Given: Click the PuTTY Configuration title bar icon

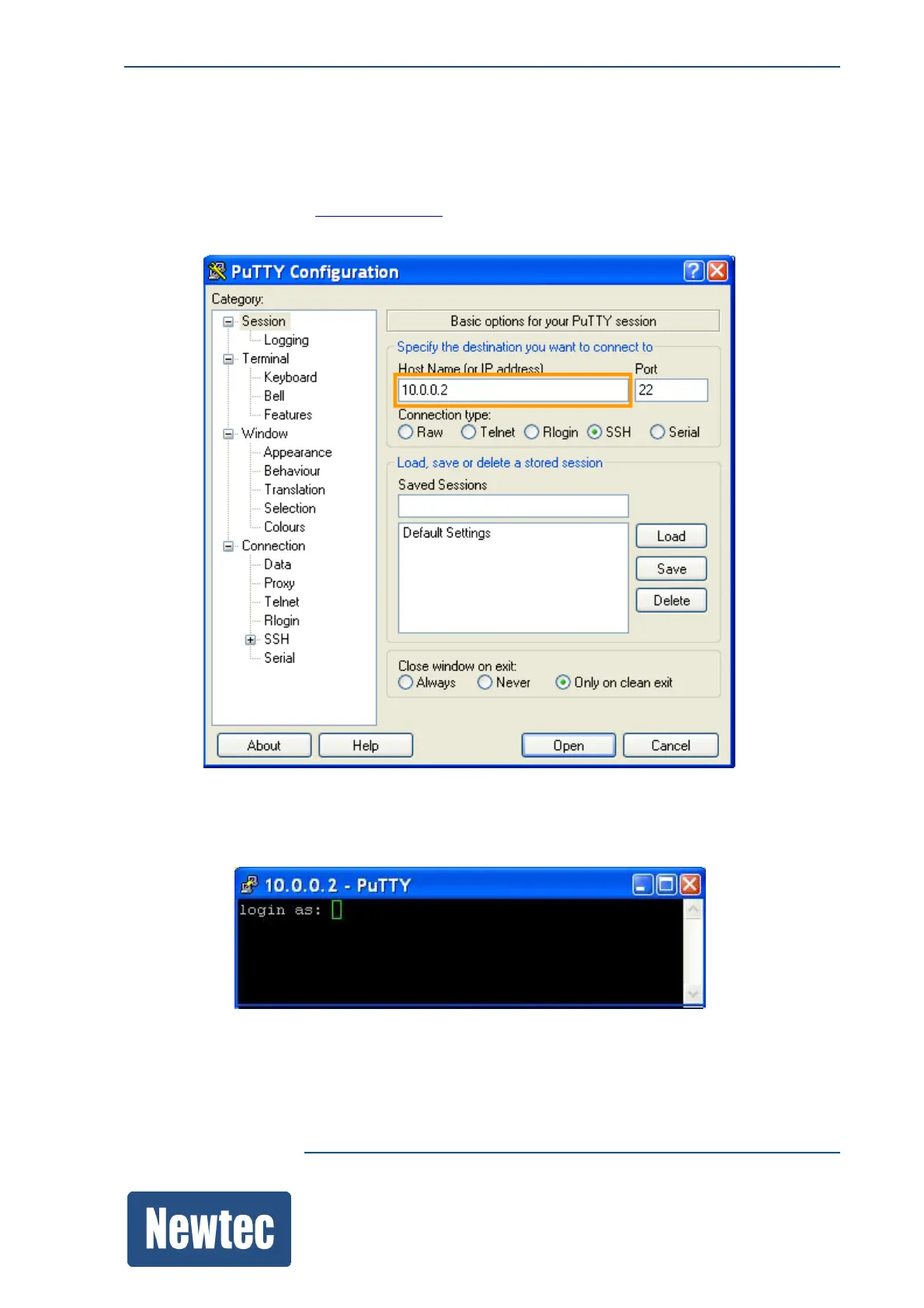Looking at the screenshot, I should coord(217,272).
